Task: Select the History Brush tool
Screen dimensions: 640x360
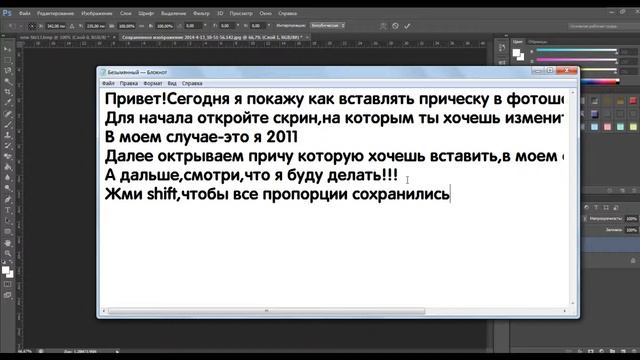Action: (x=8, y=146)
